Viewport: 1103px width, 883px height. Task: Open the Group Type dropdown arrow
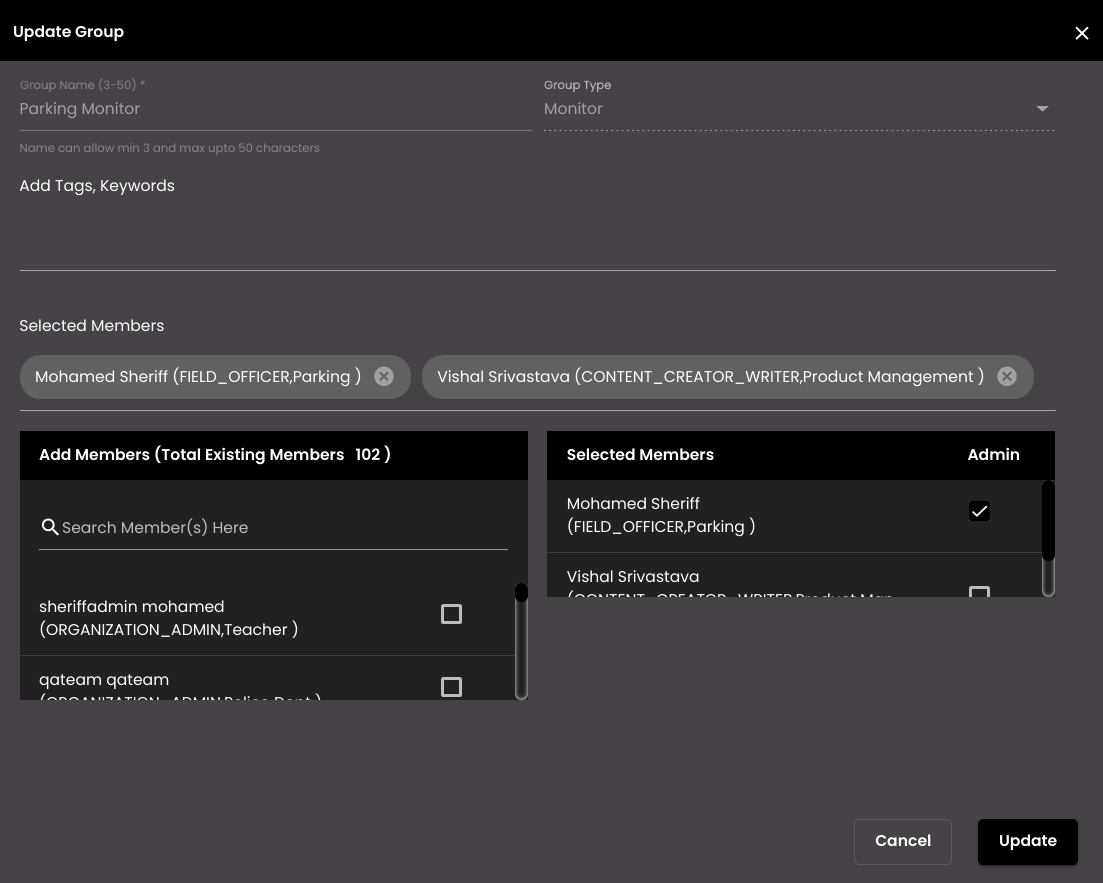coord(1042,108)
